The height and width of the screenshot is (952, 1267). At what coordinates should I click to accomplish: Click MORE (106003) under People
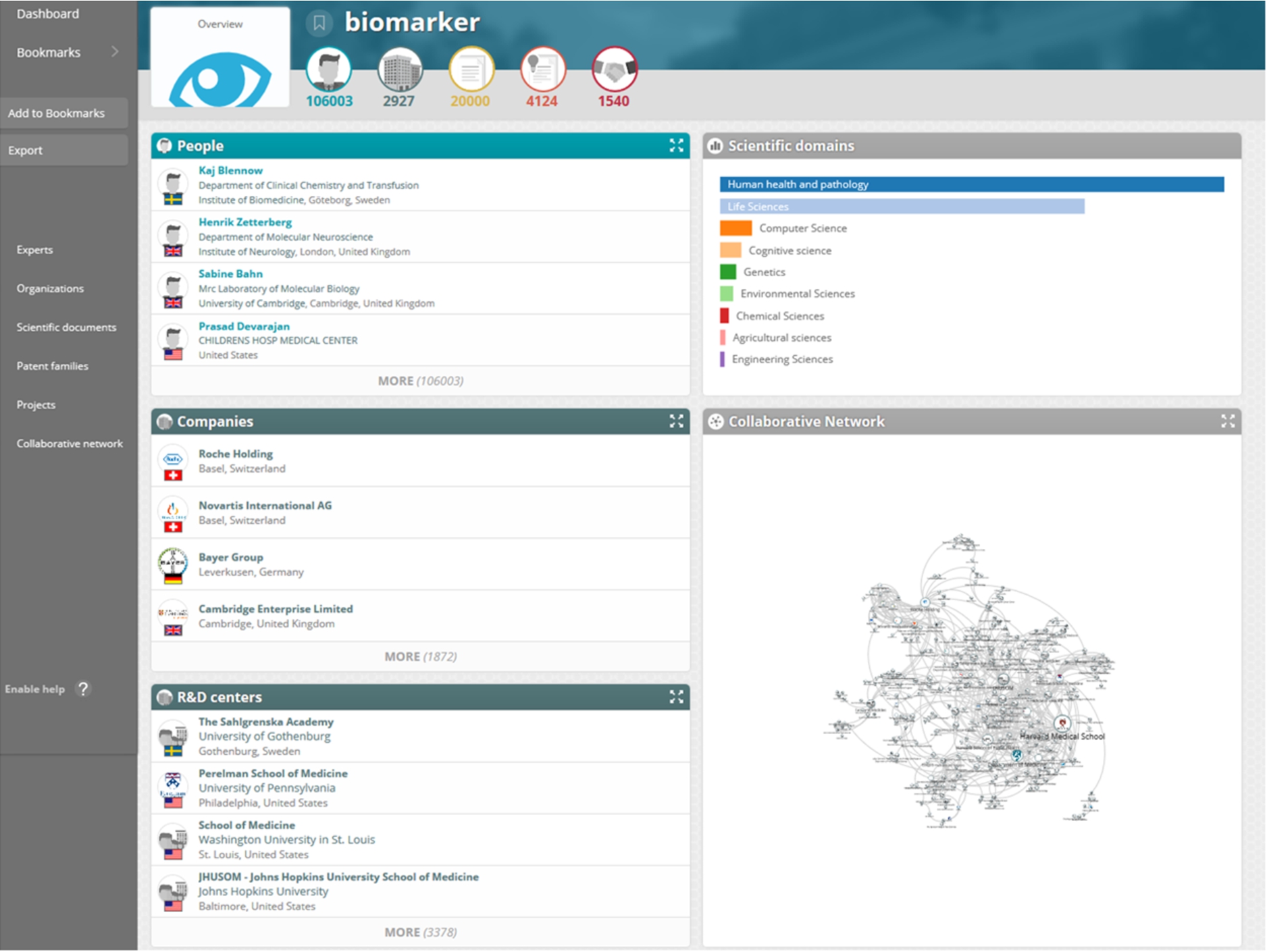click(x=420, y=381)
